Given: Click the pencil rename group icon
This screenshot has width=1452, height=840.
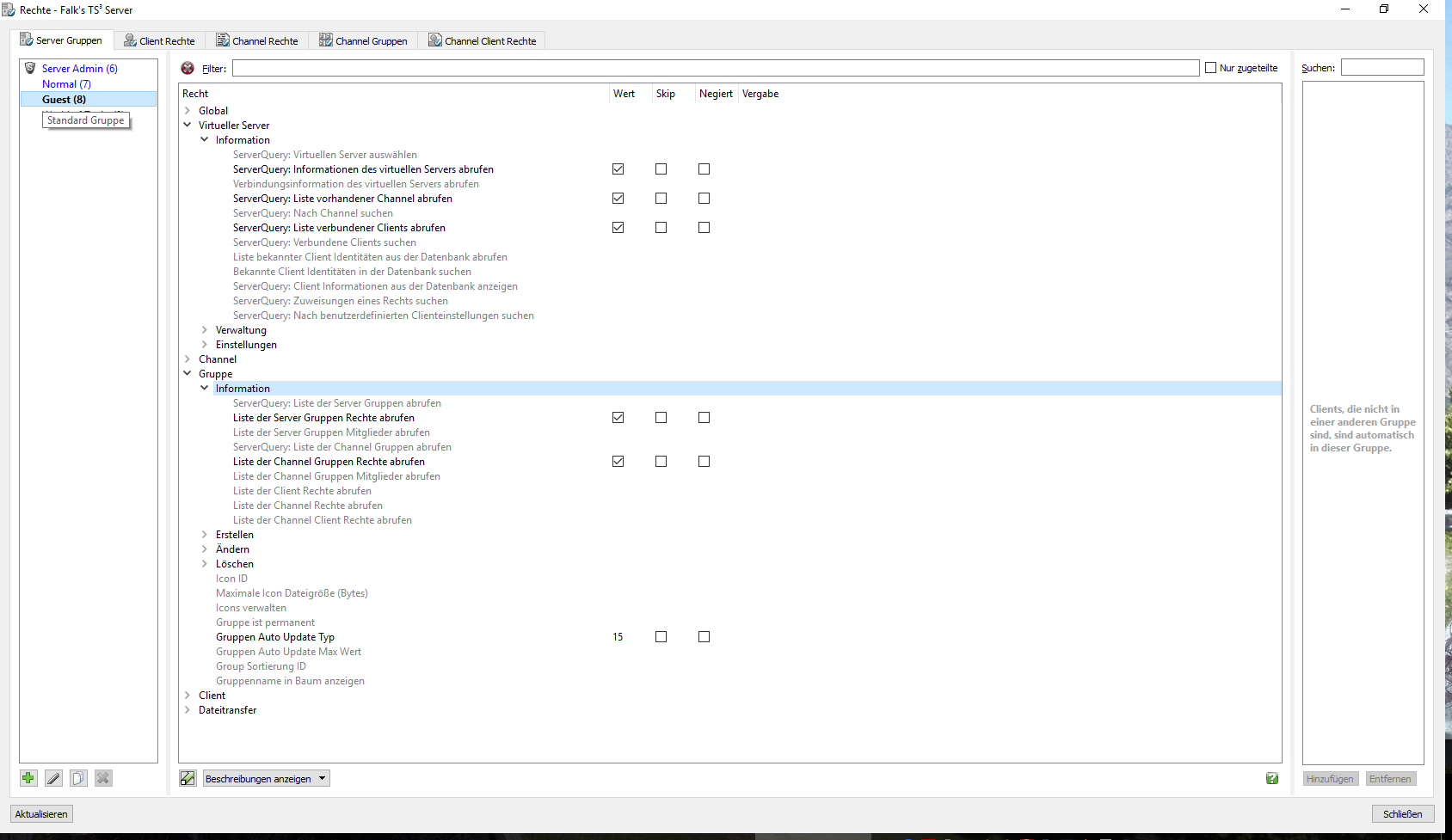Looking at the screenshot, I should click(53, 778).
